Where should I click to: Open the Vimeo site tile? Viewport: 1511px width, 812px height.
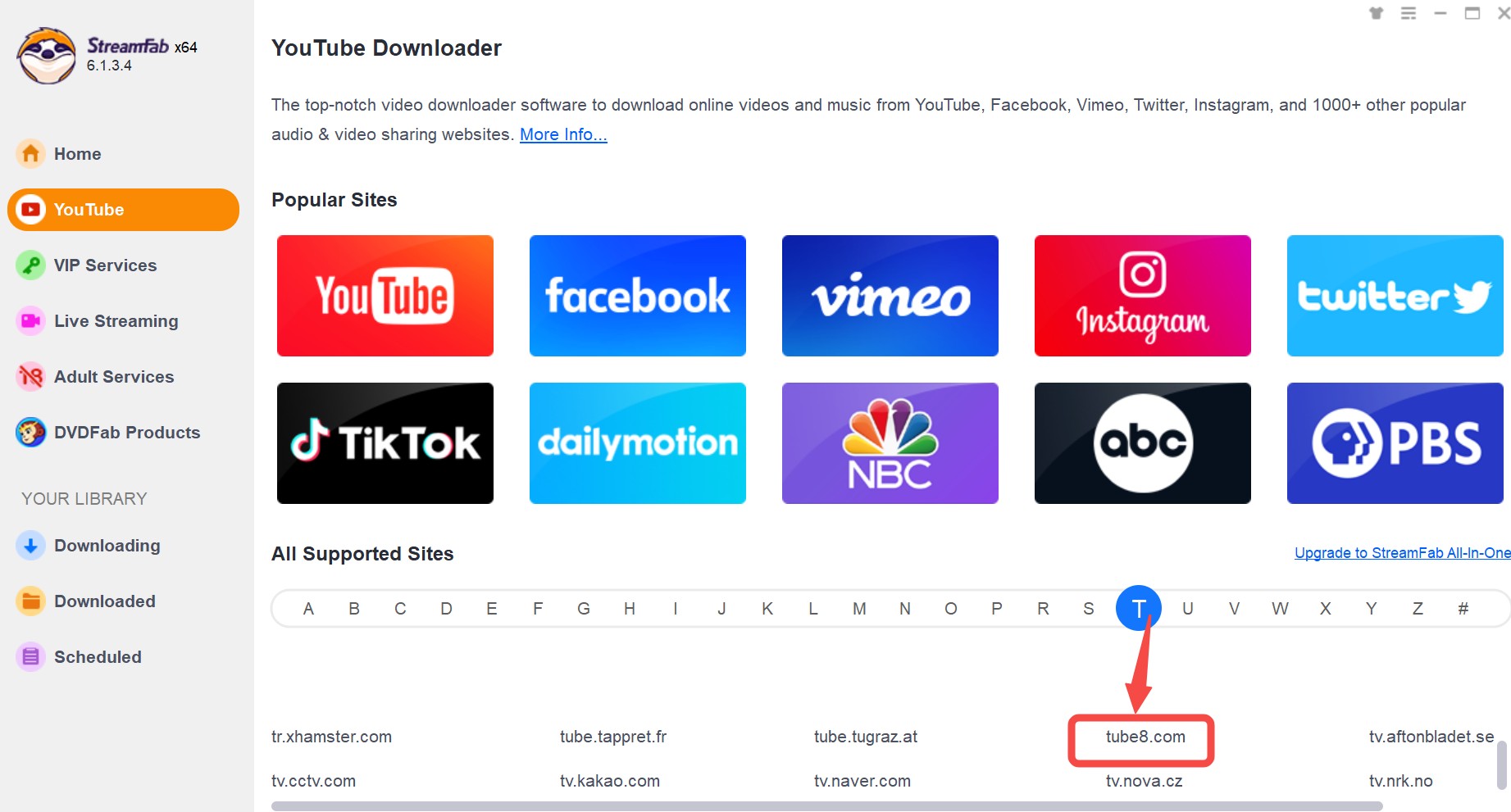click(x=890, y=296)
